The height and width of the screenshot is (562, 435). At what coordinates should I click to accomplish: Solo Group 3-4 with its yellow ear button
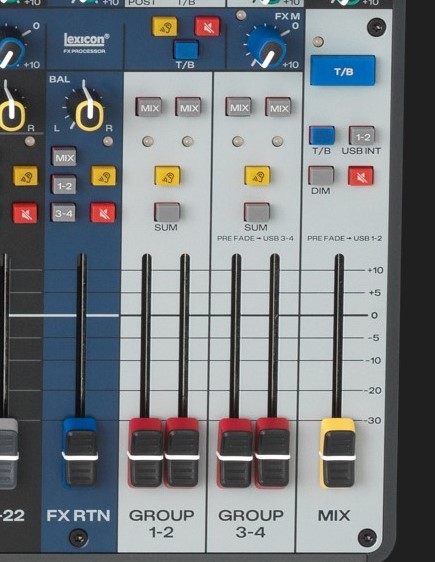(257, 175)
